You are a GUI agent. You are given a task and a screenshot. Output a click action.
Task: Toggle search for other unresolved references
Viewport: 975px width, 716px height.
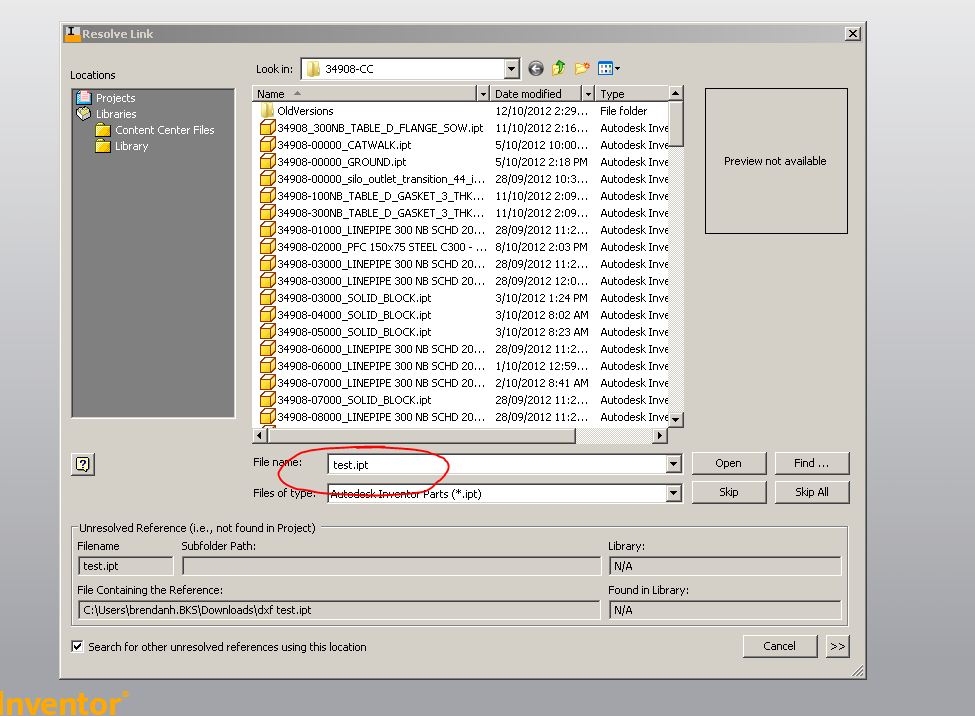click(77, 646)
